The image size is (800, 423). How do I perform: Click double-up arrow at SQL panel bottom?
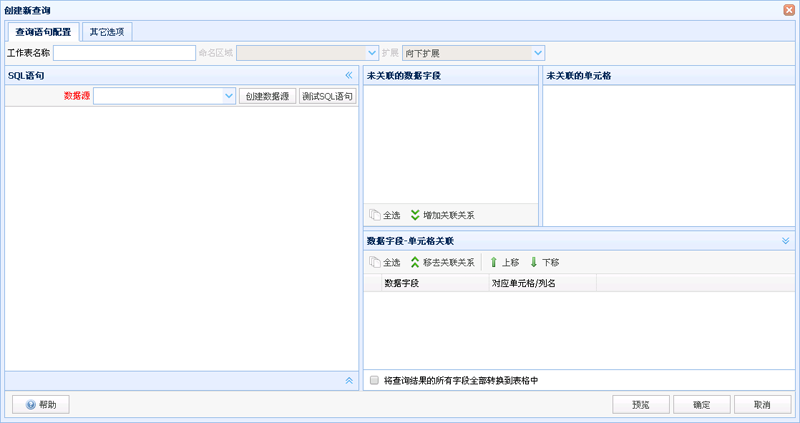point(349,381)
